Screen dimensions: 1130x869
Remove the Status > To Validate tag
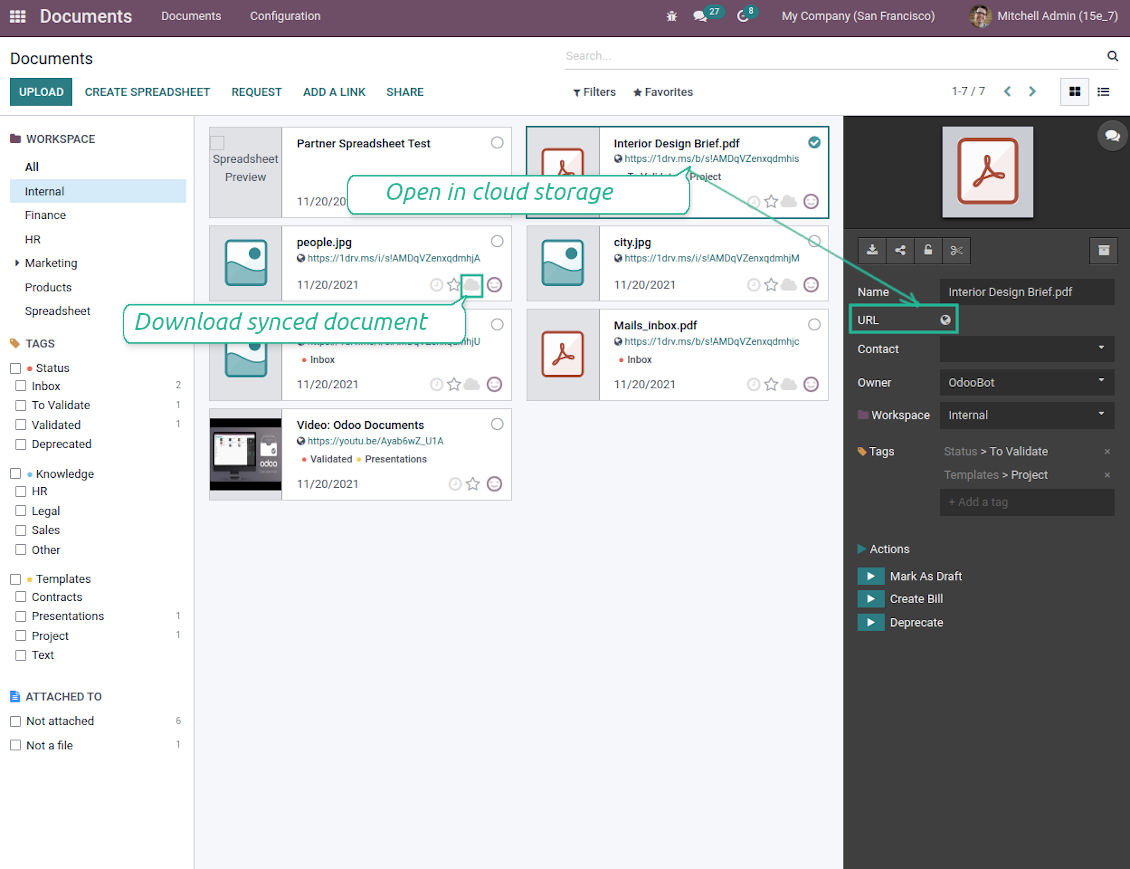pos(1107,451)
